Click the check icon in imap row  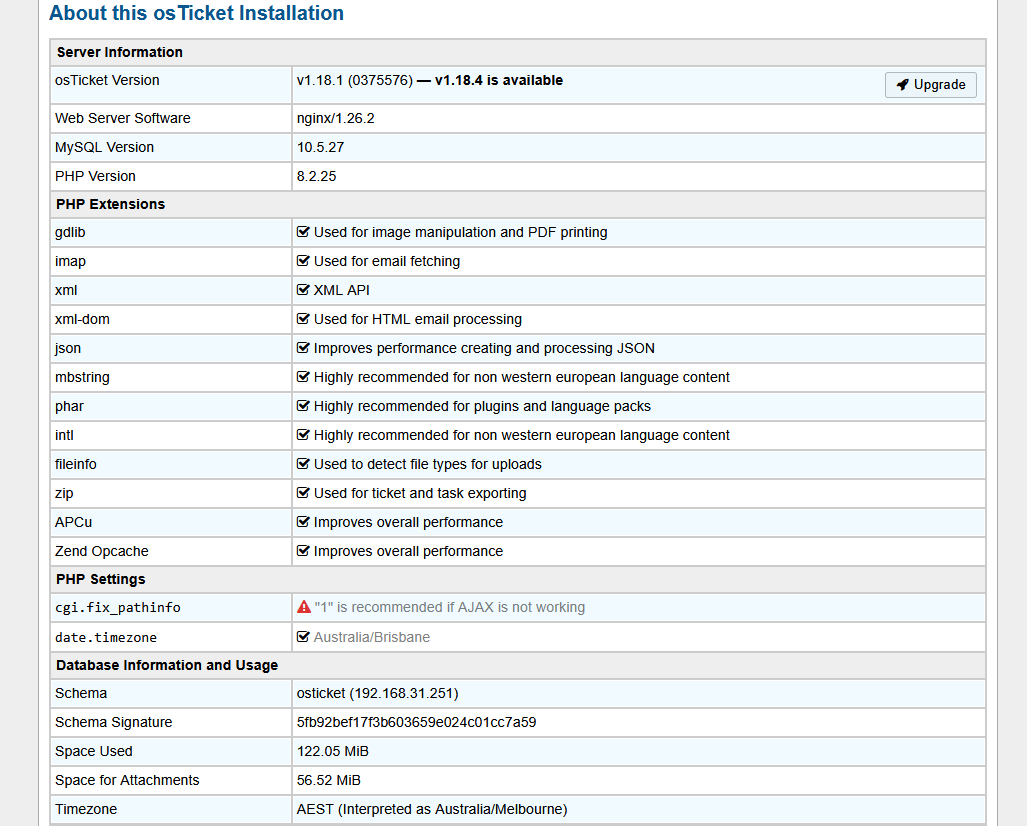303,261
